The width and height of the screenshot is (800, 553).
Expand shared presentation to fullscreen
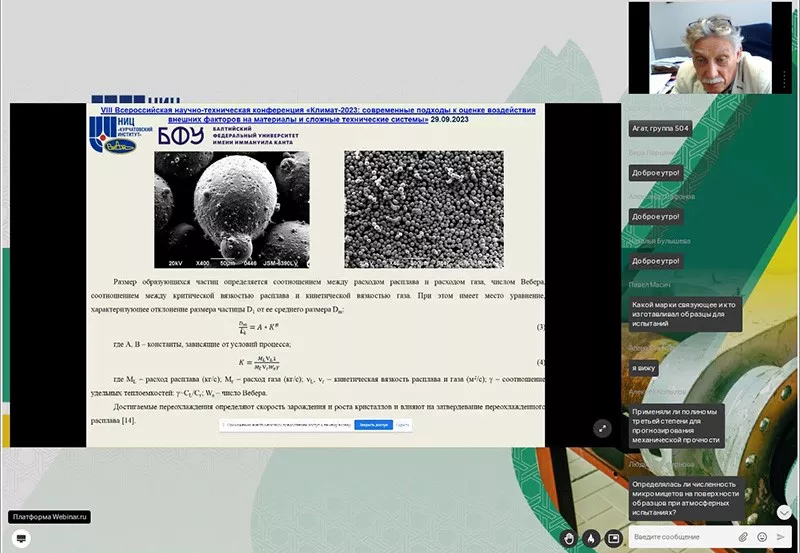pos(602,429)
